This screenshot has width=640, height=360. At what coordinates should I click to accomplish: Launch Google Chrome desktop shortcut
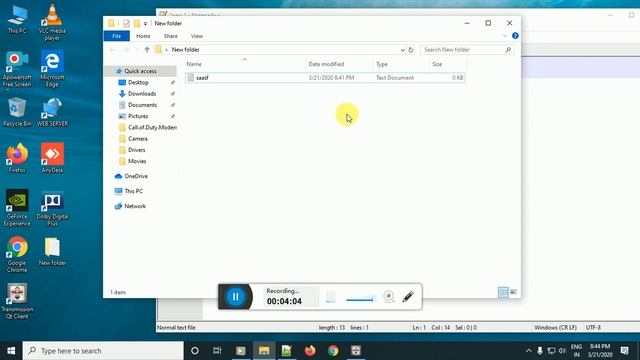(17, 255)
